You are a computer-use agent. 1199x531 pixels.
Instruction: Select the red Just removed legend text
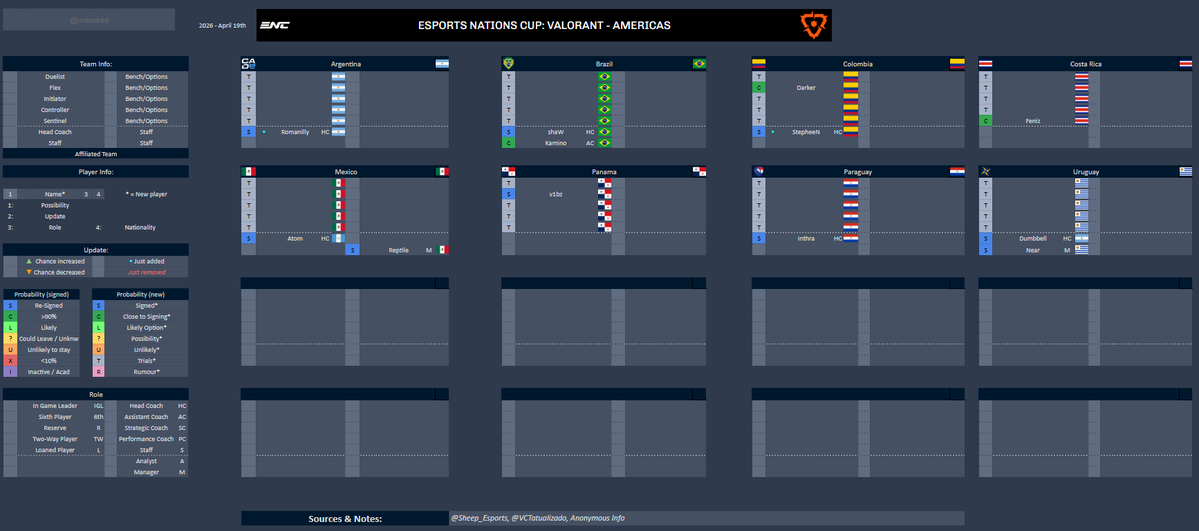point(146,272)
